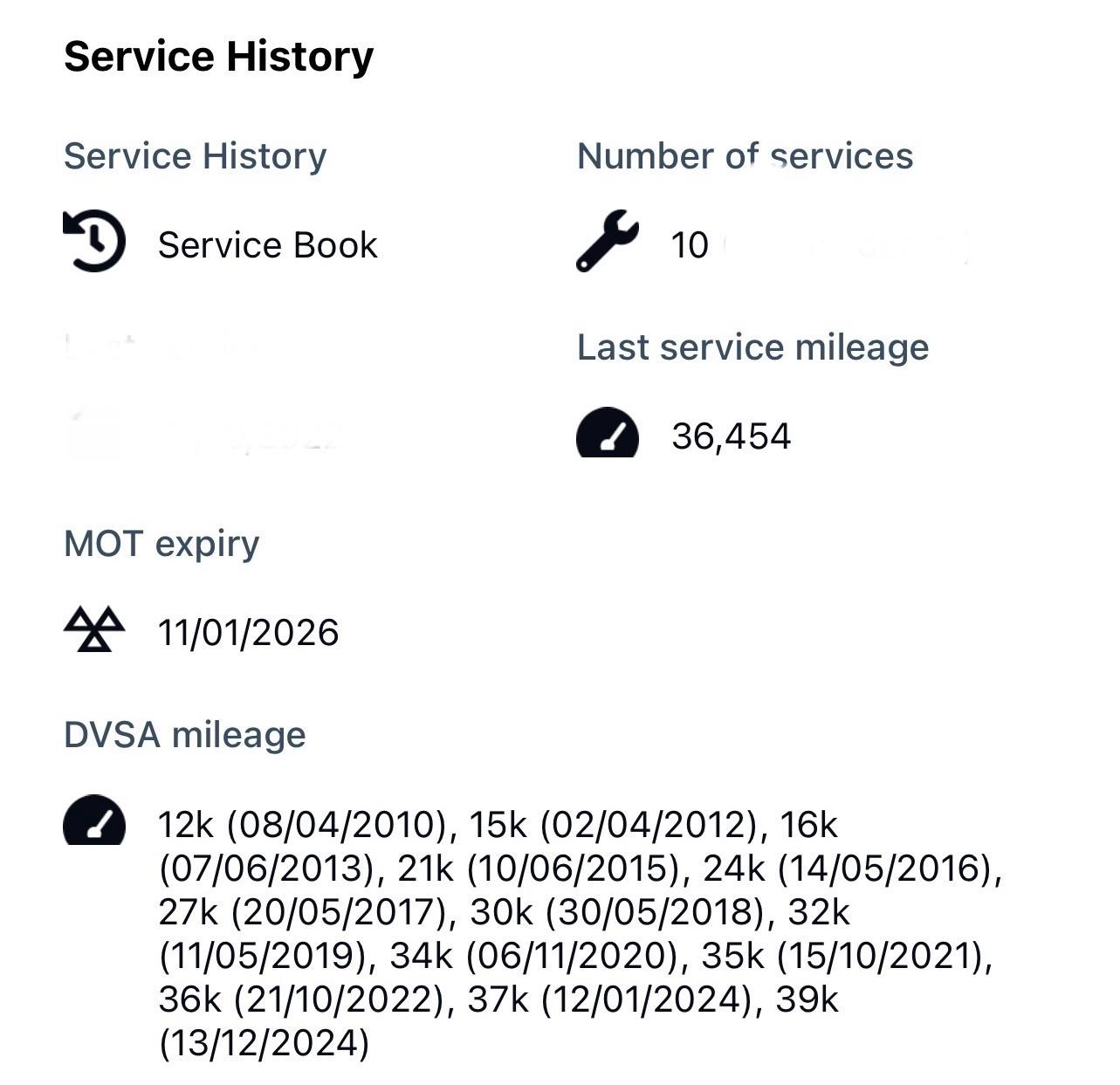Click the Number of services label
1120x1085 pixels.
(745, 156)
